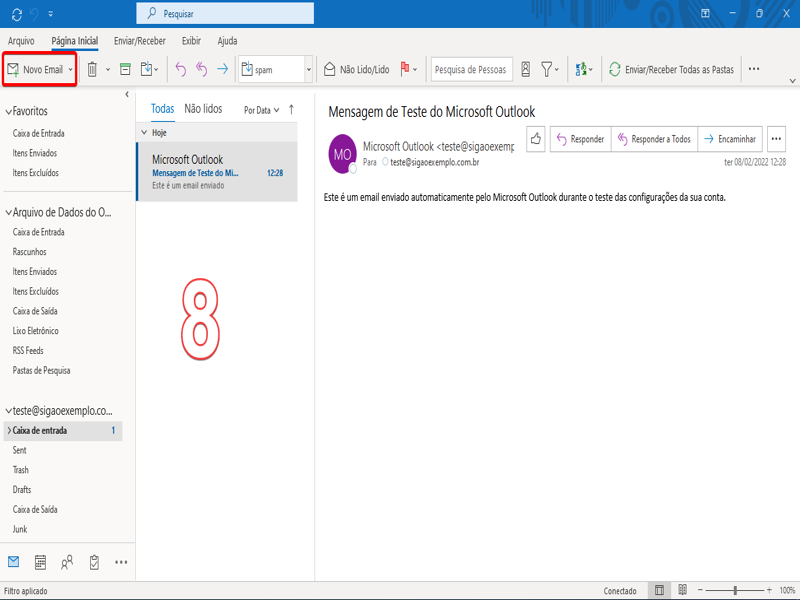Archive the message using the archive icon
800x600 pixels.
(125, 70)
